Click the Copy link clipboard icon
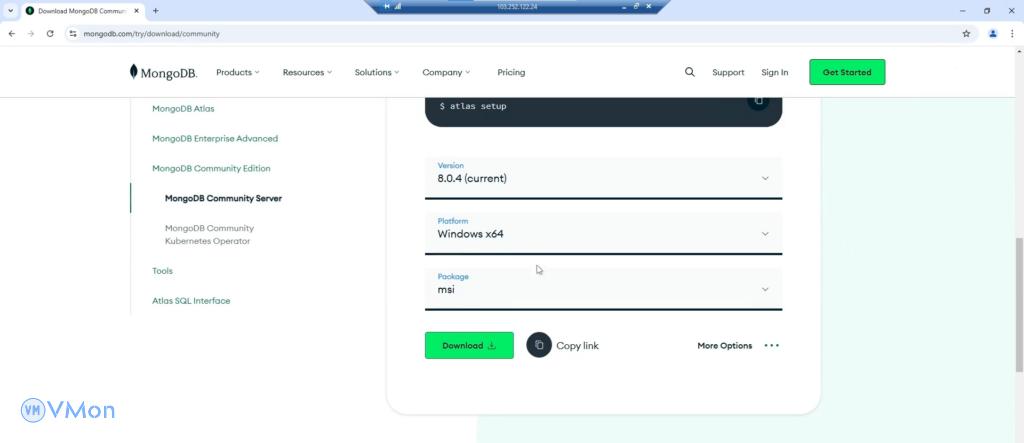Viewport: 1024px width, 443px height. coord(539,345)
